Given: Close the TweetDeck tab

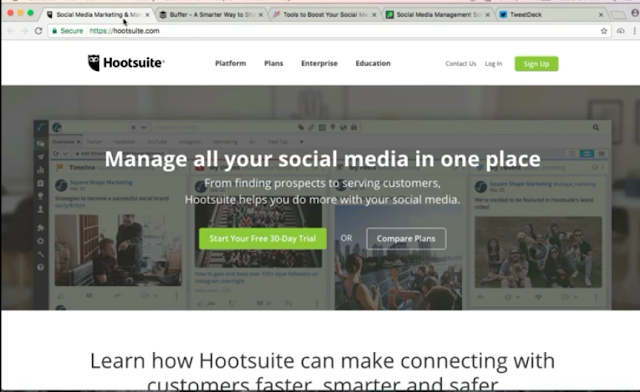Looking at the screenshot, I should coord(601,15).
